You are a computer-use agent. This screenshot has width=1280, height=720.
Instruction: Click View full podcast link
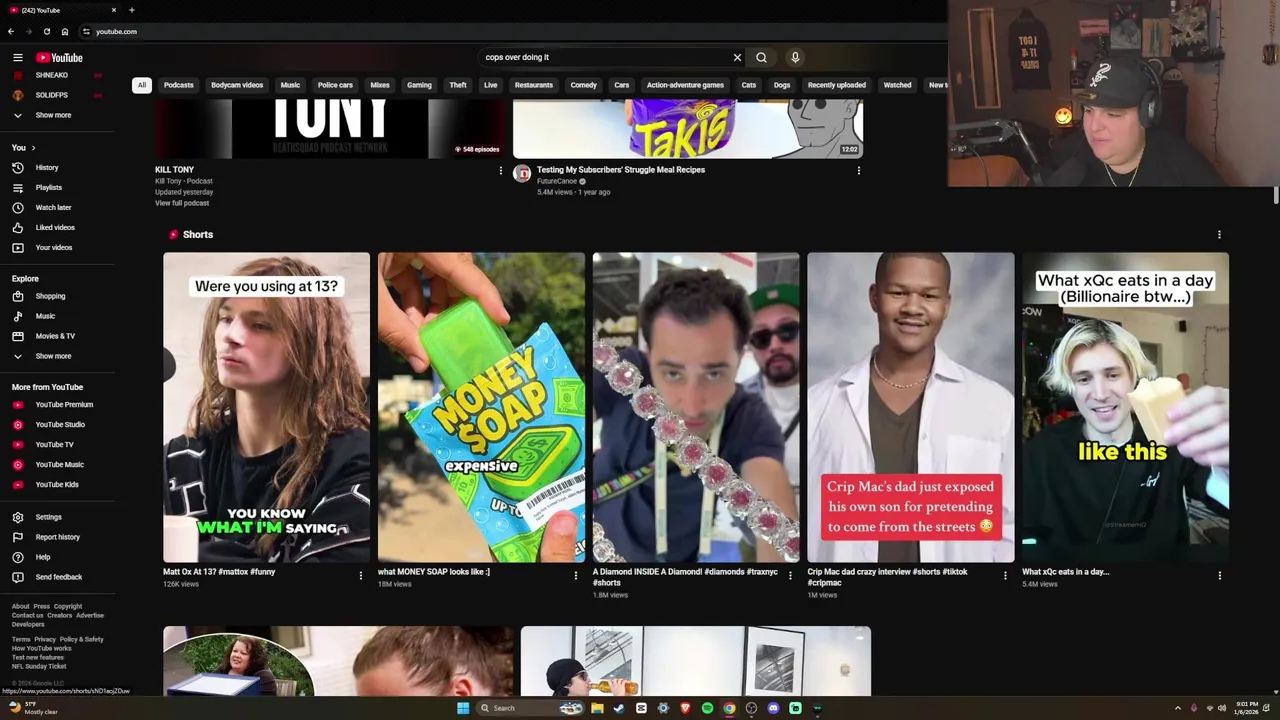(182, 203)
